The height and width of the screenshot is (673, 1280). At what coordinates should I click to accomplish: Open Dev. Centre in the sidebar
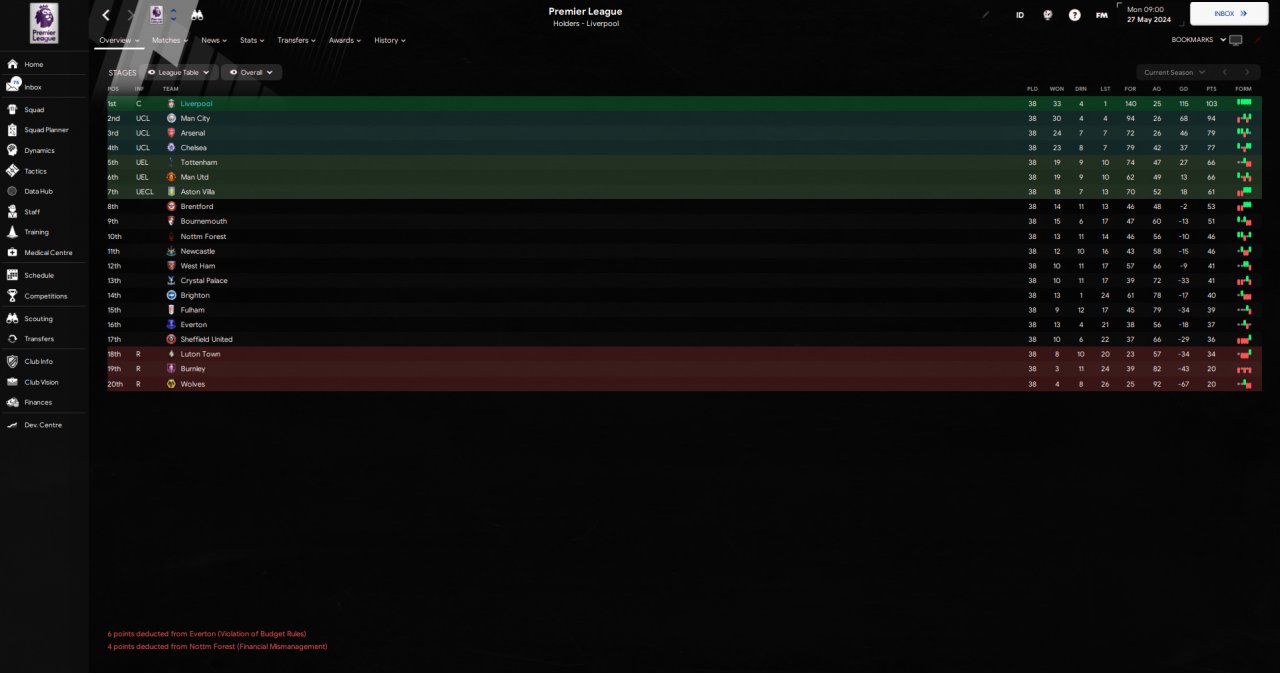tap(44, 425)
